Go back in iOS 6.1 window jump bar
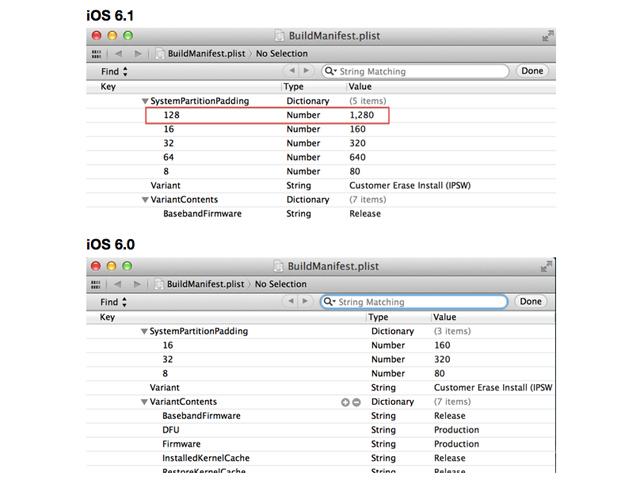The width and height of the screenshot is (640, 480). point(119,53)
